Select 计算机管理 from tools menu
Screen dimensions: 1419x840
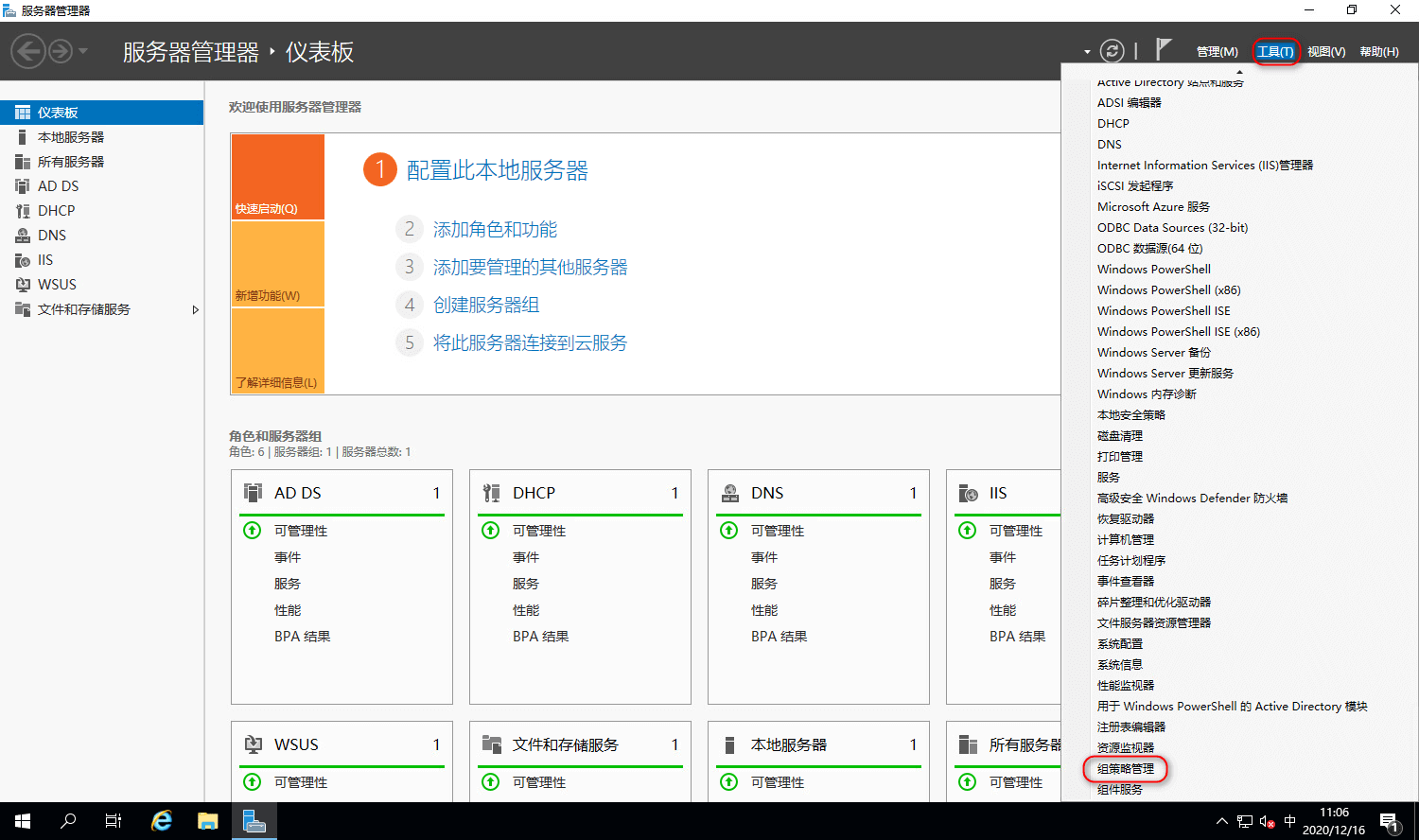(x=1126, y=540)
